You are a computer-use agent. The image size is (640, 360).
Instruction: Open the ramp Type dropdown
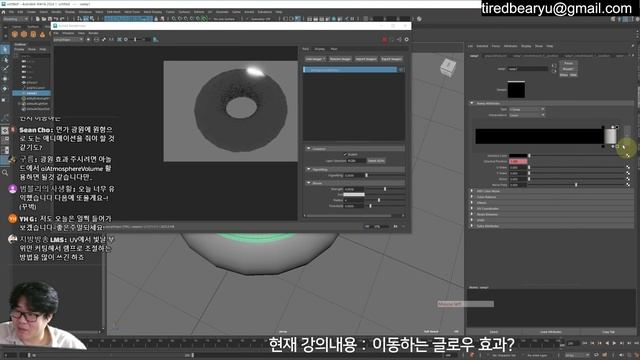(527, 109)
